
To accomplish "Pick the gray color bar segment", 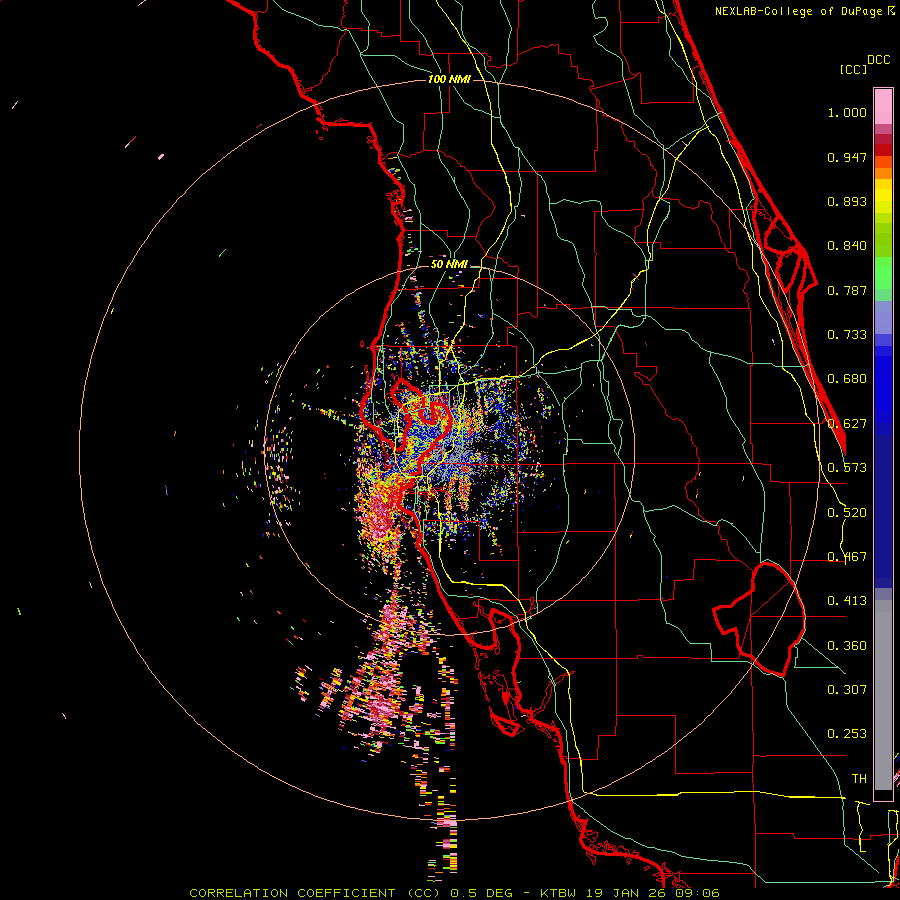I will [883, 695].
